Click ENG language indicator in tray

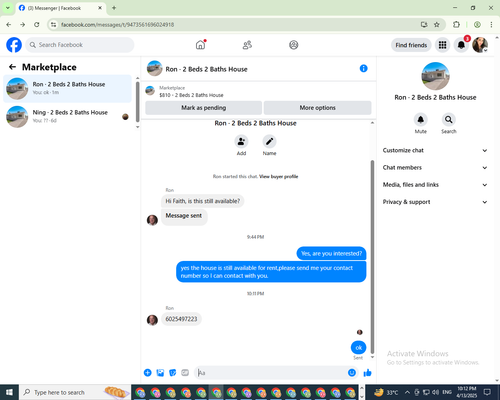point(447,392)
